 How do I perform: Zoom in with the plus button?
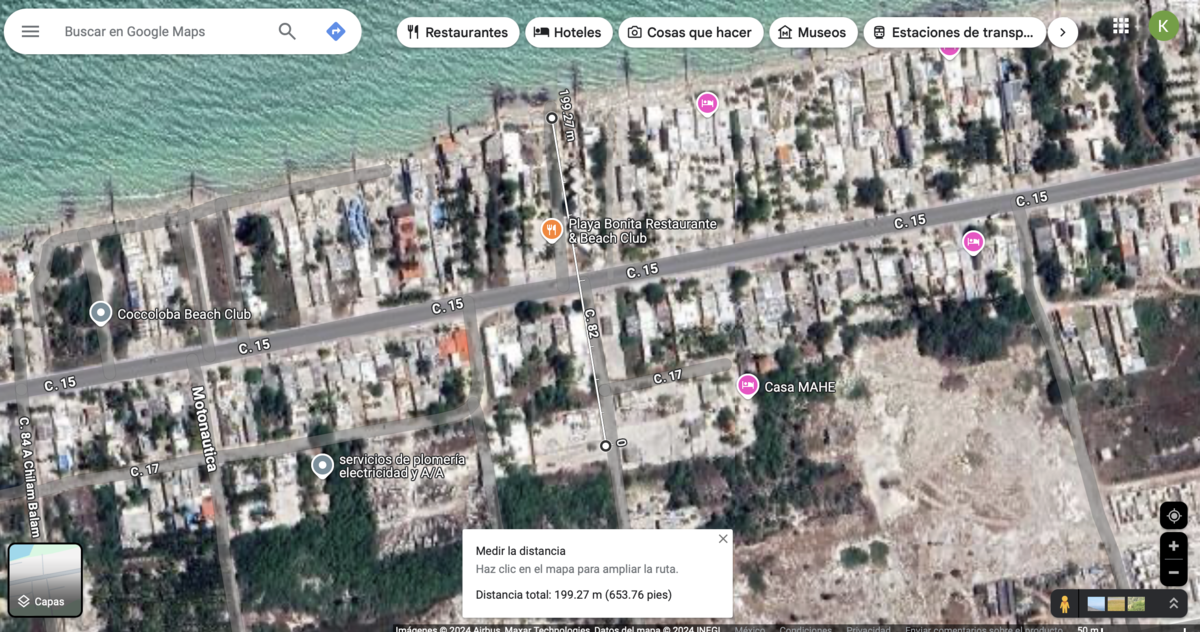click(1174, 547)
